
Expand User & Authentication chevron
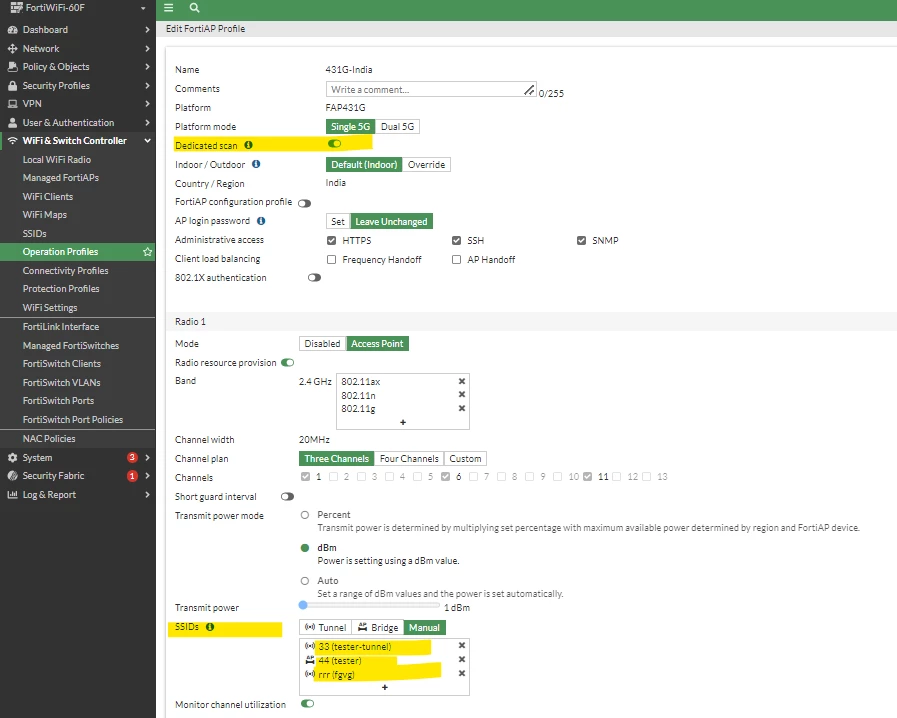(147, 122)
